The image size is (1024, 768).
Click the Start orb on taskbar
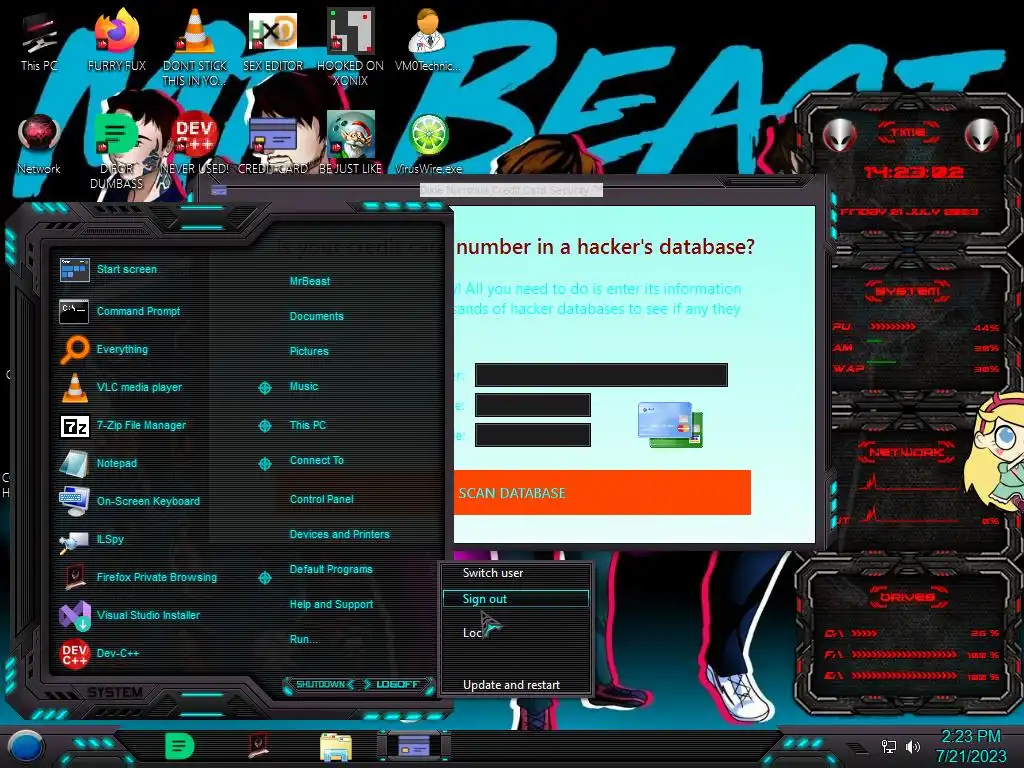click(x=25, y=747)
